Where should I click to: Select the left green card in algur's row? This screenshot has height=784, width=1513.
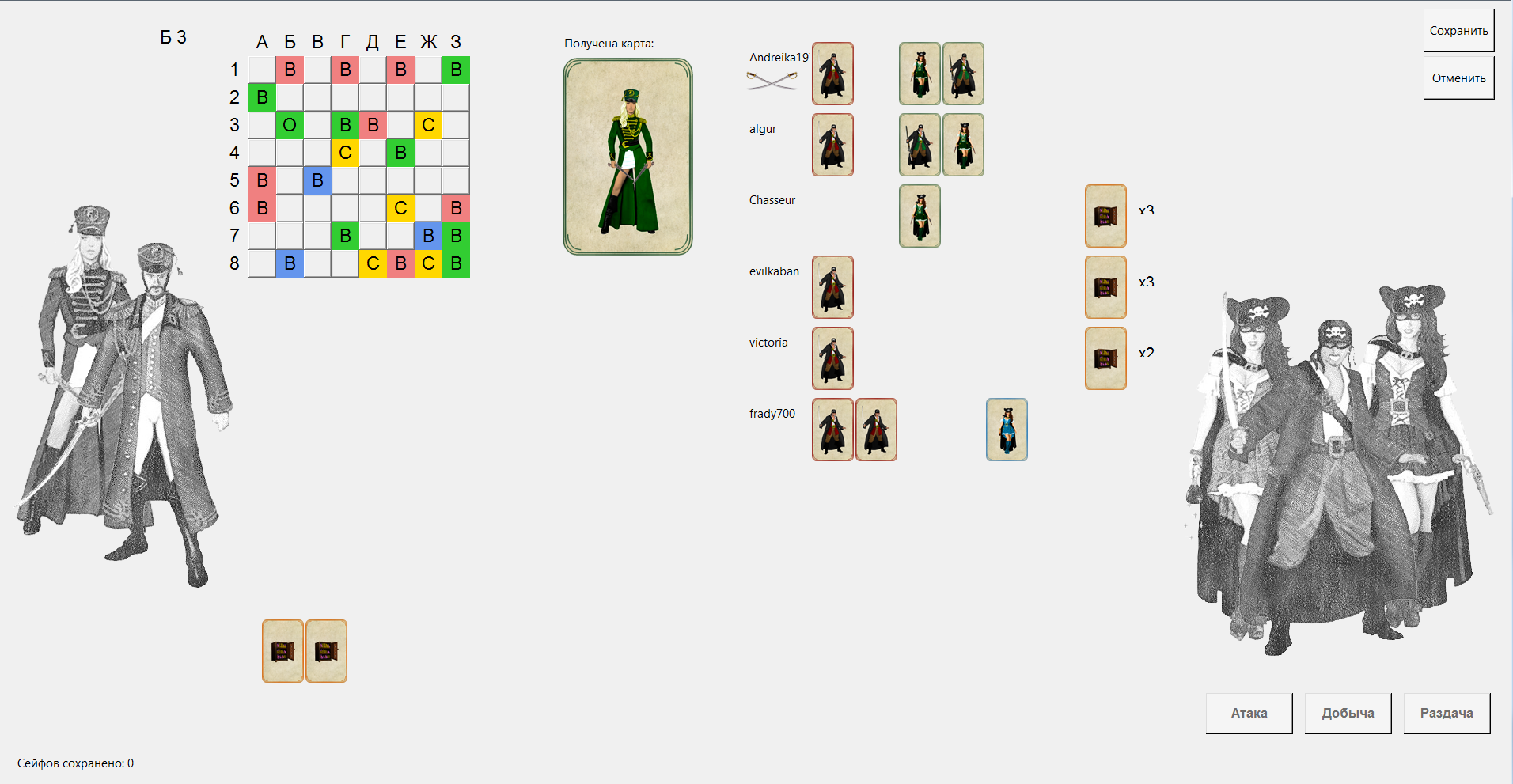point(920,145)
